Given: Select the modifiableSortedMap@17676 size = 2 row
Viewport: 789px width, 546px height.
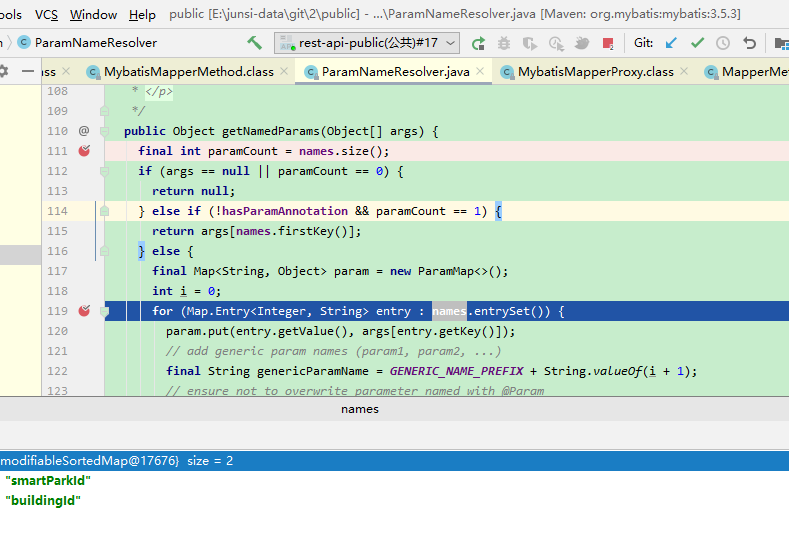Looking at the screenshot, I should point(394,461).
